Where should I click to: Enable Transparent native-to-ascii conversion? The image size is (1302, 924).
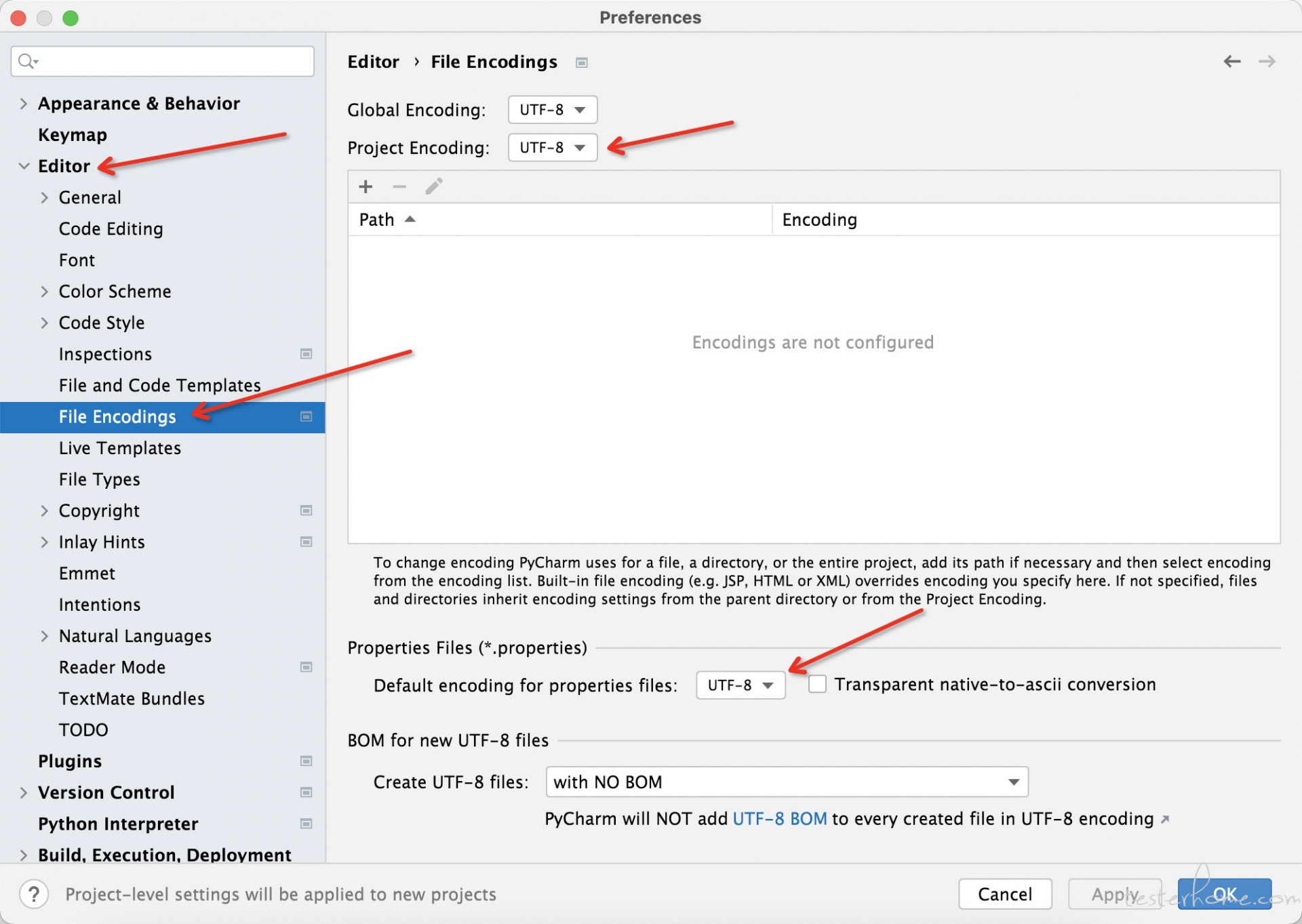(817, 685)
